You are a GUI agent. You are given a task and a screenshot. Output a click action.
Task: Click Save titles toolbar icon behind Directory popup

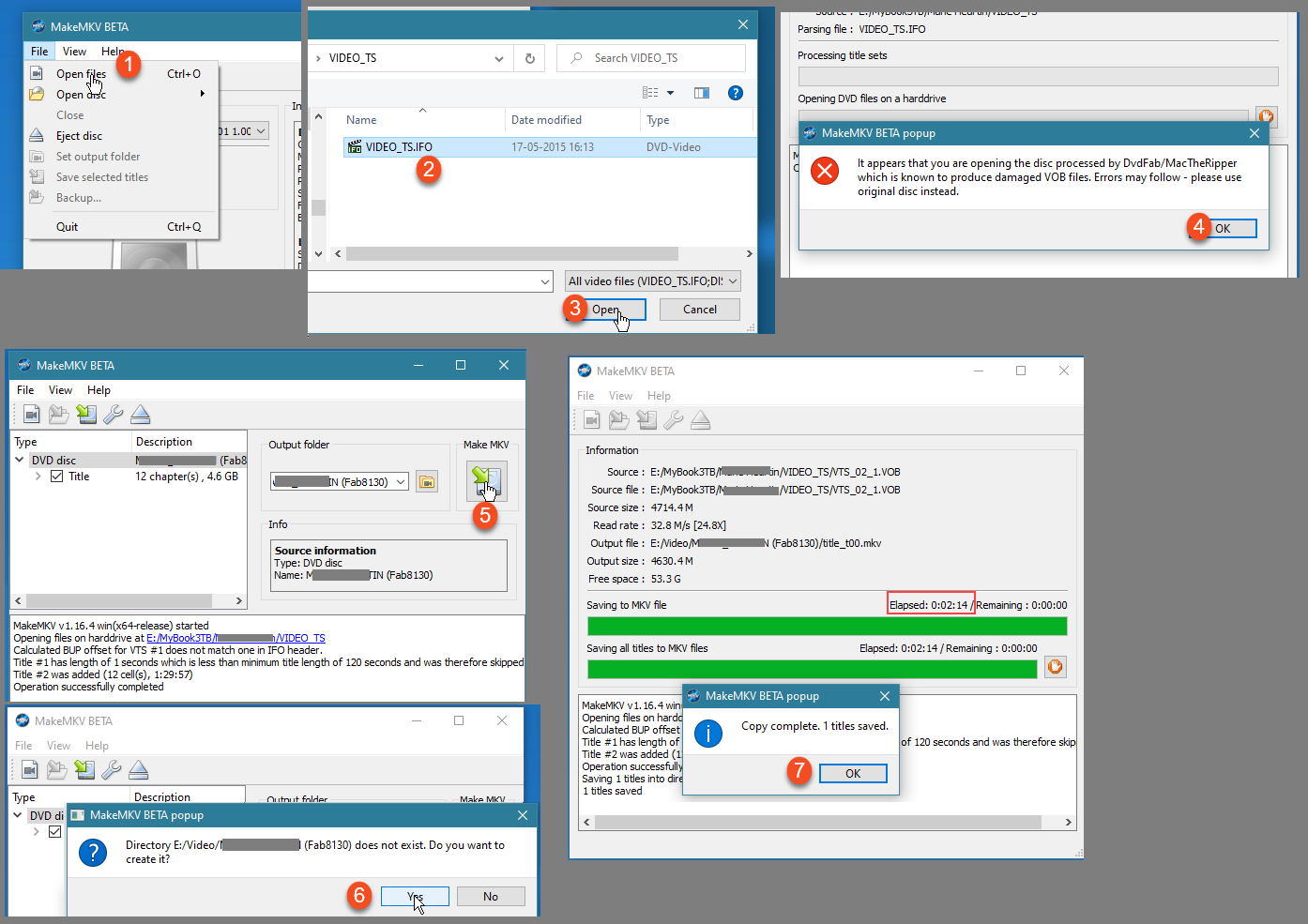pos(84,769)
